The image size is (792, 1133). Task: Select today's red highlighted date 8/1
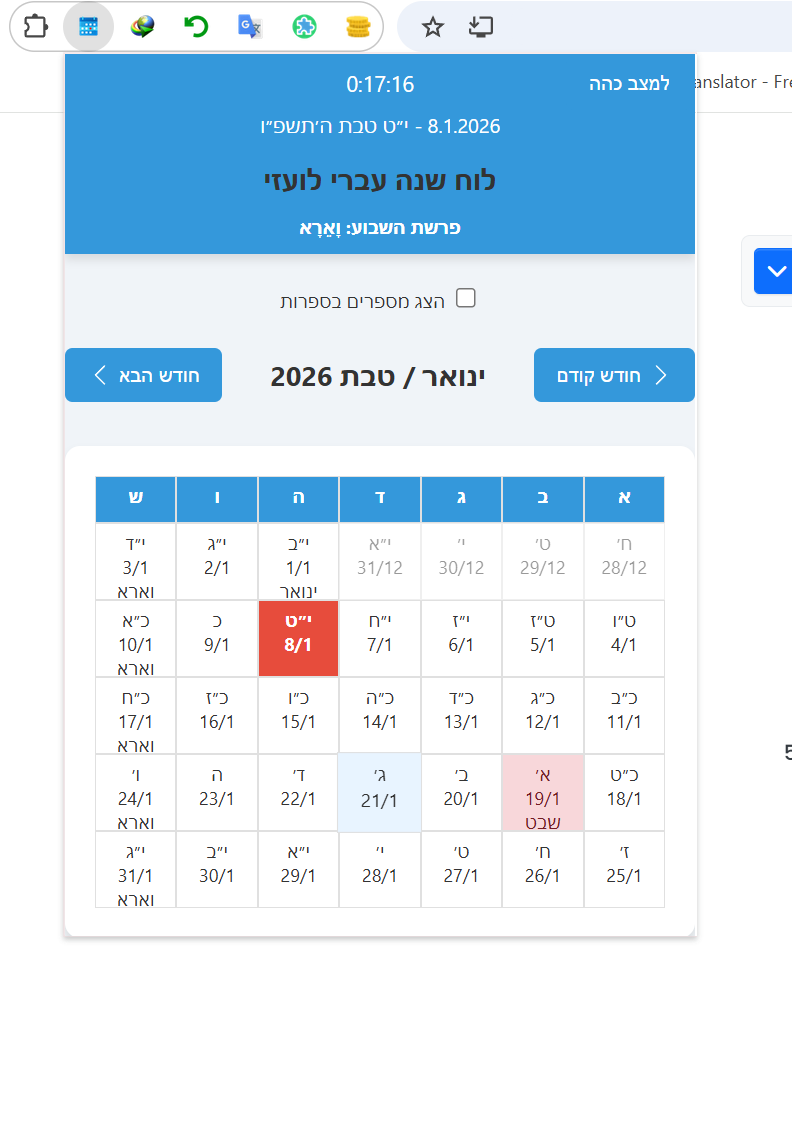click(298, 639)
